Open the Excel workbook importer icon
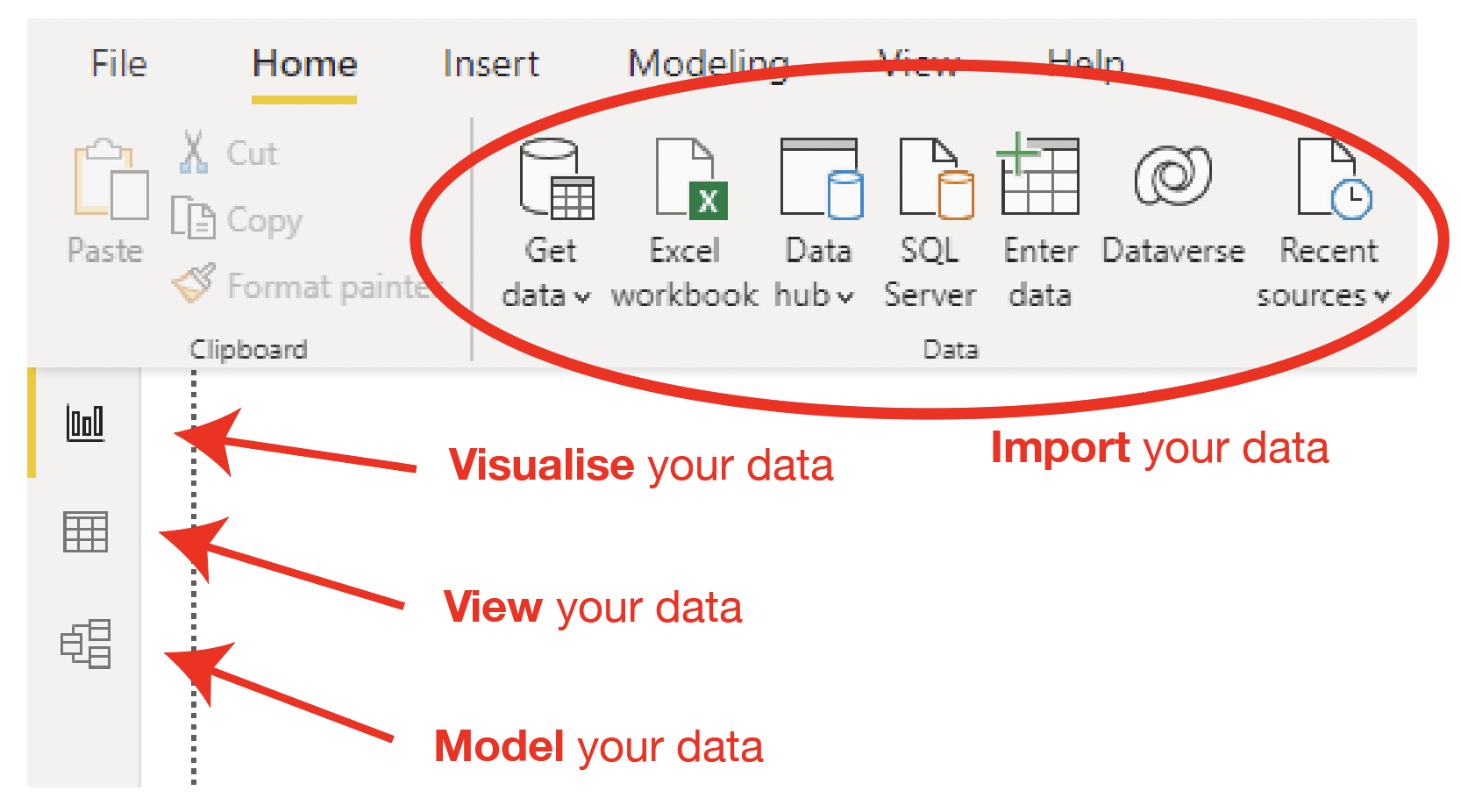Screen dimensions: 1461x812 [691, 179]
